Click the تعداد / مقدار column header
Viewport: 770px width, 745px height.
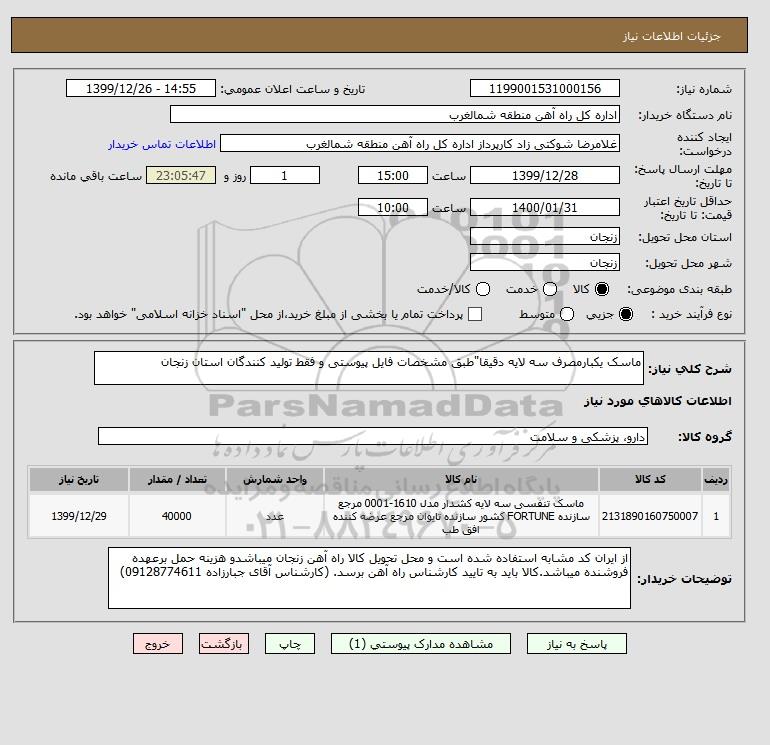pyautogui.click(x=177, y=479)
